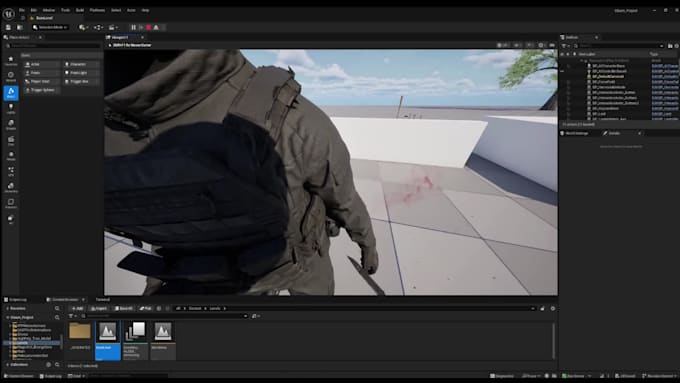Close the Viewport 1 tab
Viewport: 680px width, 383px height.
142,37
